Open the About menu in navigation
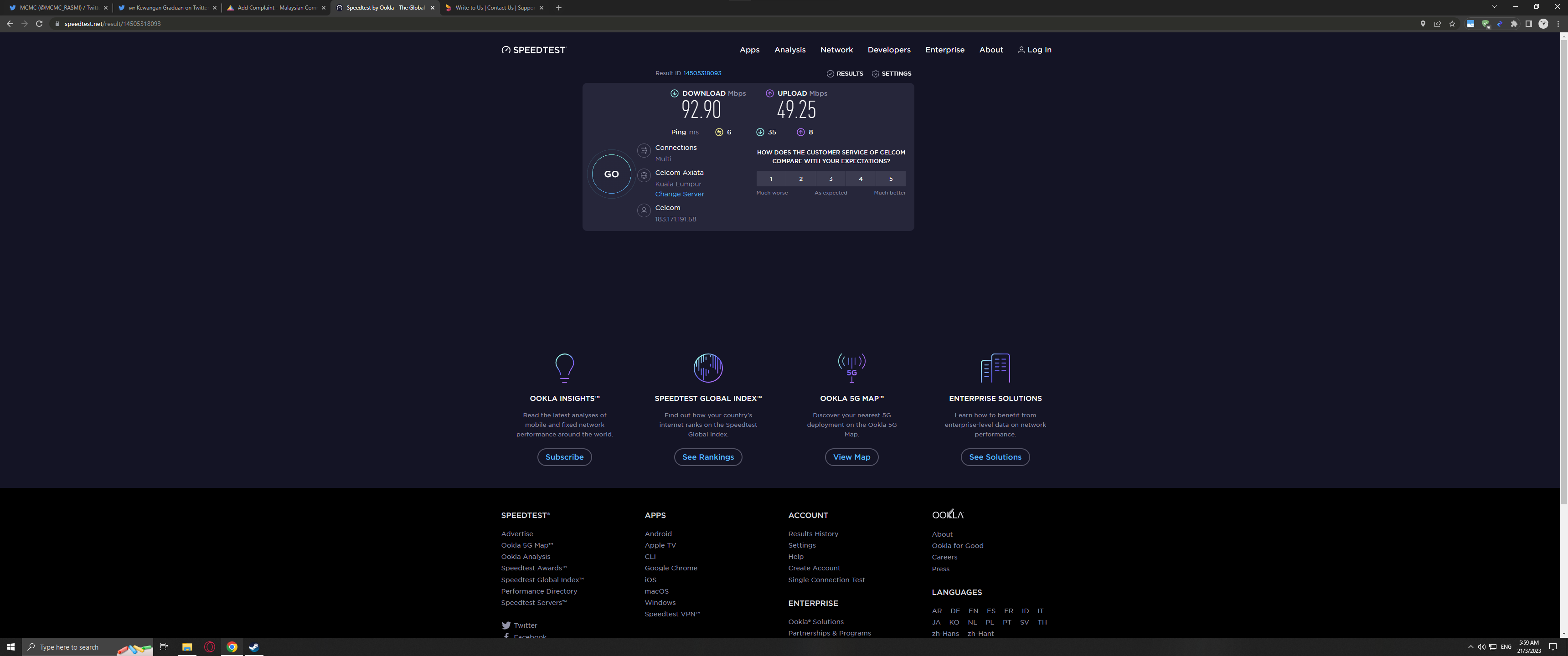 tap(991, 50)
